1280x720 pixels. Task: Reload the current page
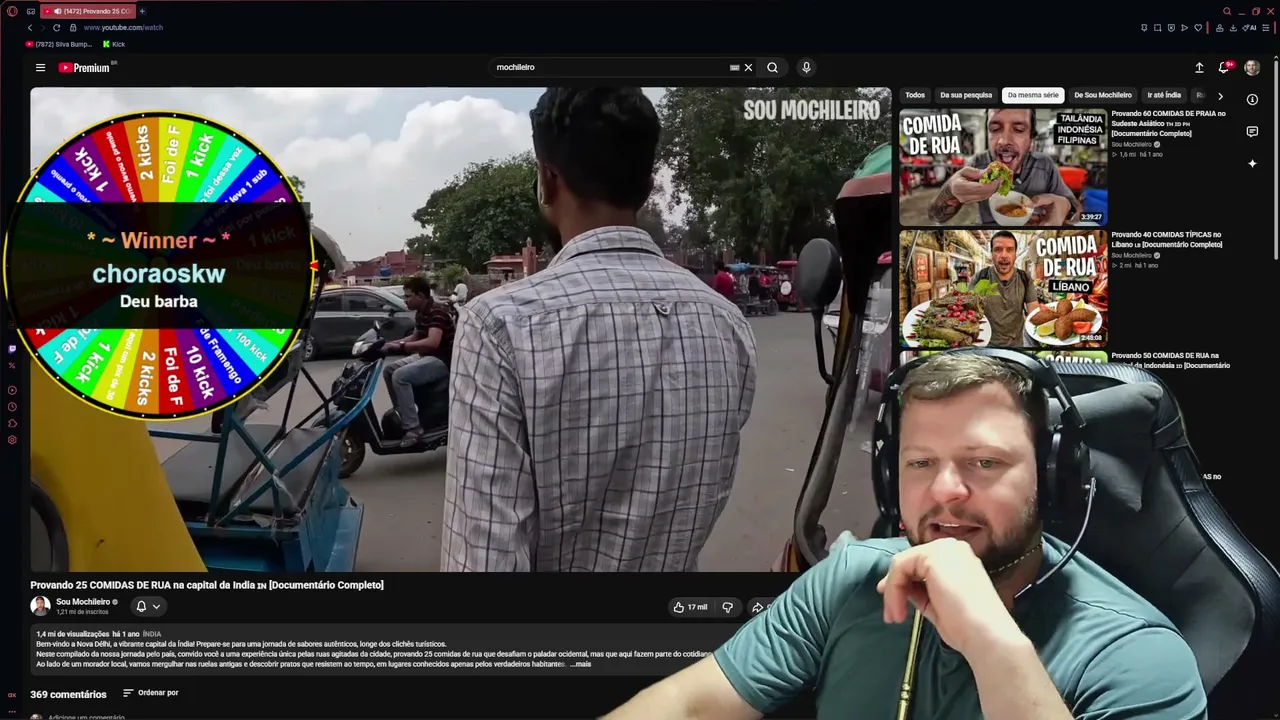56,27
